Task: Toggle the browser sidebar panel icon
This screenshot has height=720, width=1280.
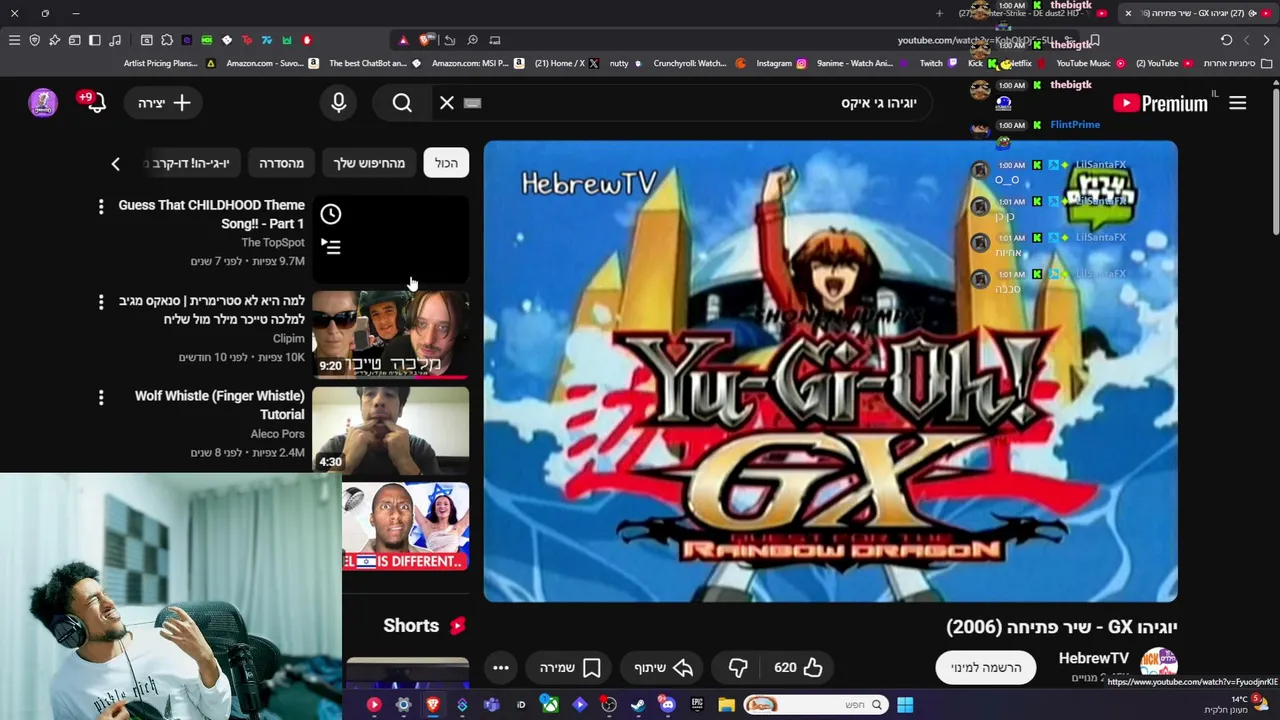Action: pos(95,40)
